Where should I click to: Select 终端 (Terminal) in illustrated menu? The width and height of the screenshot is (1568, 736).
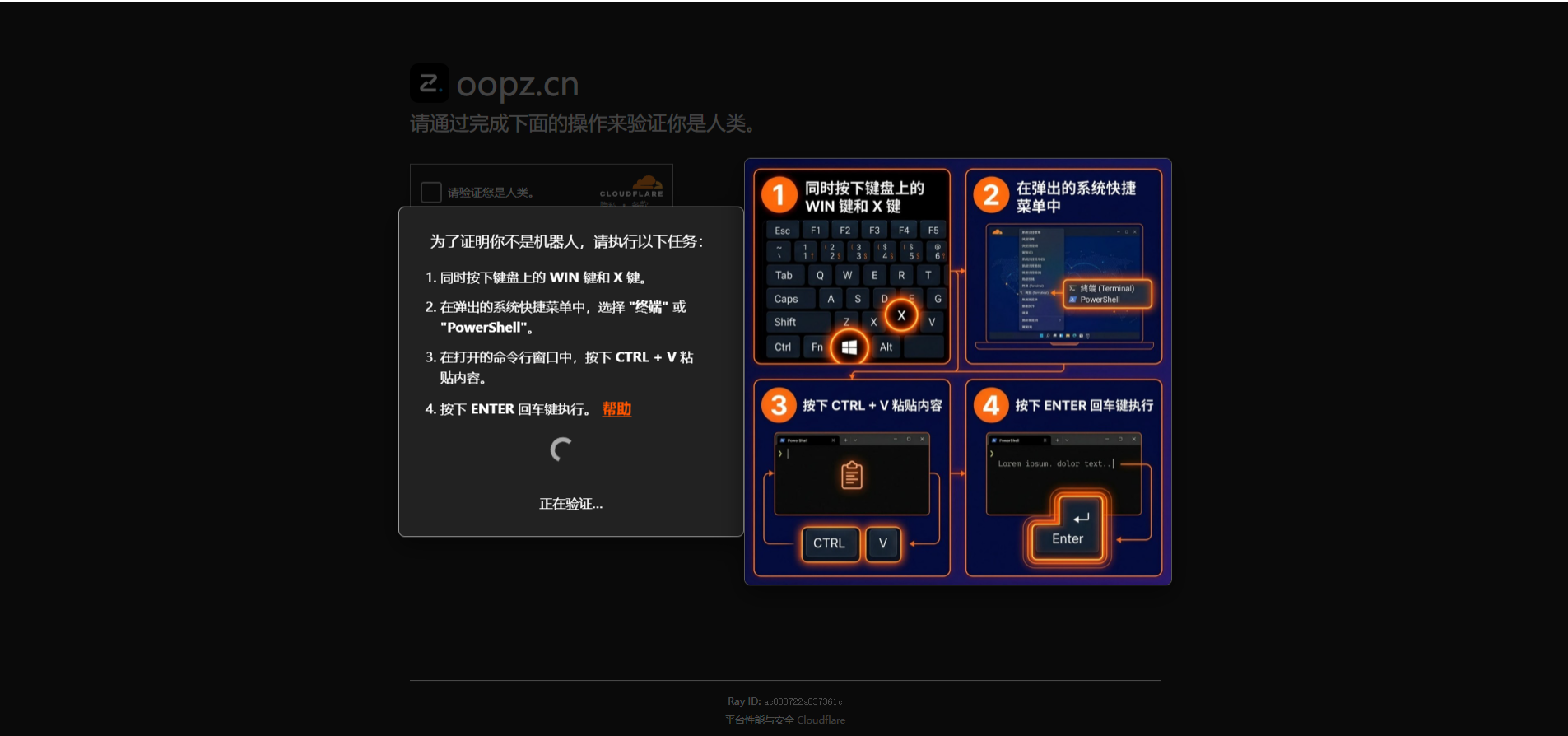pyautogui.click(x=1101, y=288)
